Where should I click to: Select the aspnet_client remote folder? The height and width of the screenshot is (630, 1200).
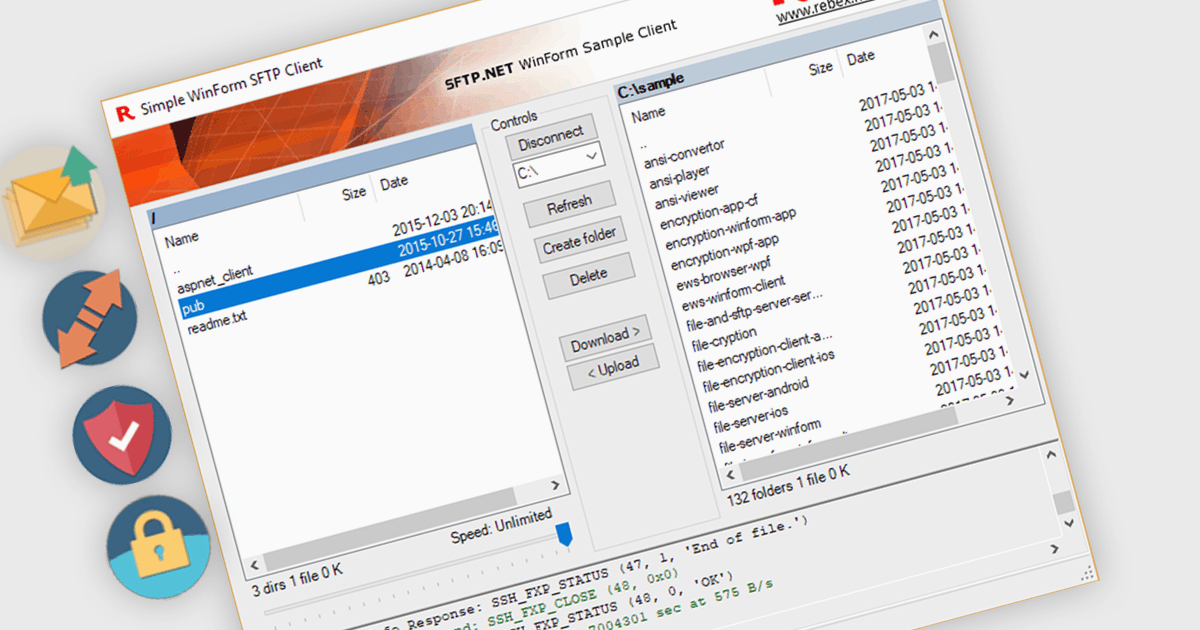pos(214,278)
